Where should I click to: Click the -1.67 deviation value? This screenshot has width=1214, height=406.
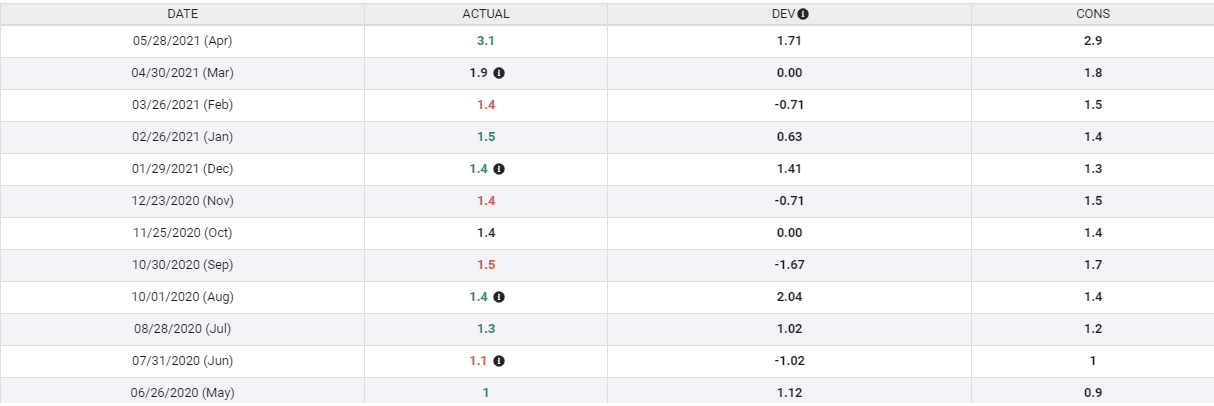click(x=789, y=265)
